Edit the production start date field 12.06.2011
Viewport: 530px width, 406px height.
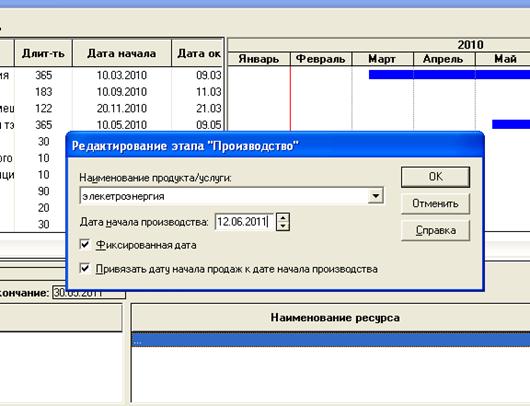point(244,222)
